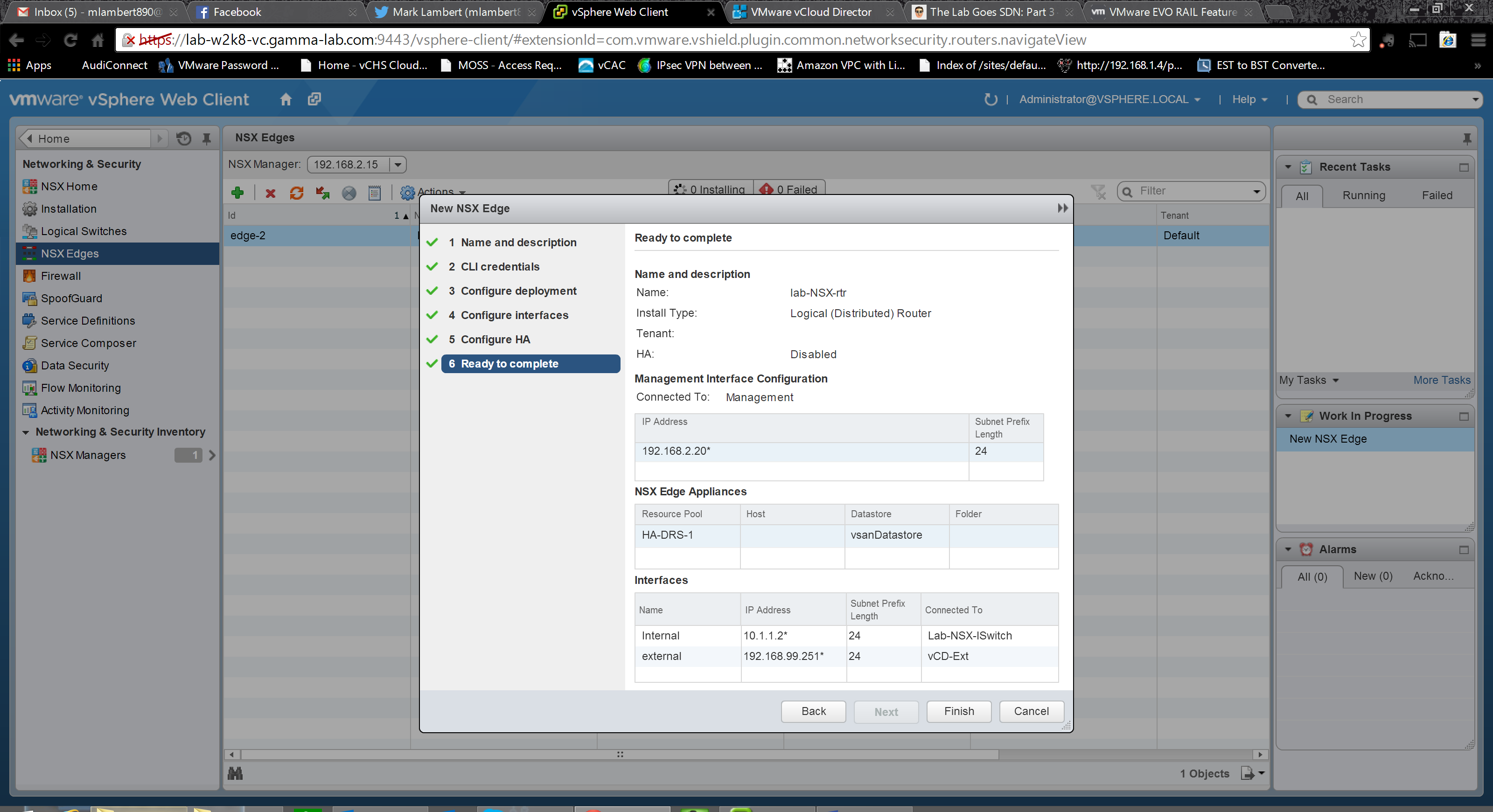Click the orange refresh icon in toolbar
This screenshot has height=812, width=1493.
[x=297, y=193]
